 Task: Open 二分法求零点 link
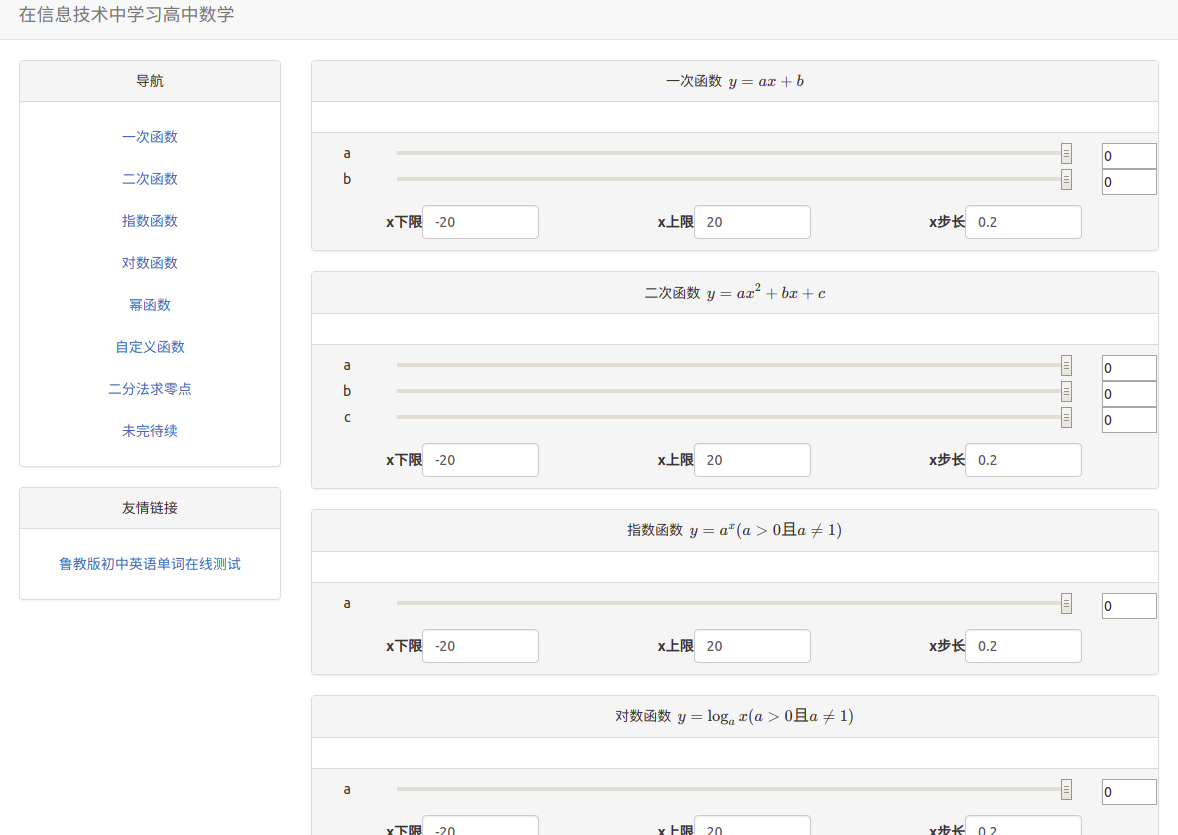pyautogui.click(x=150, y=389)
